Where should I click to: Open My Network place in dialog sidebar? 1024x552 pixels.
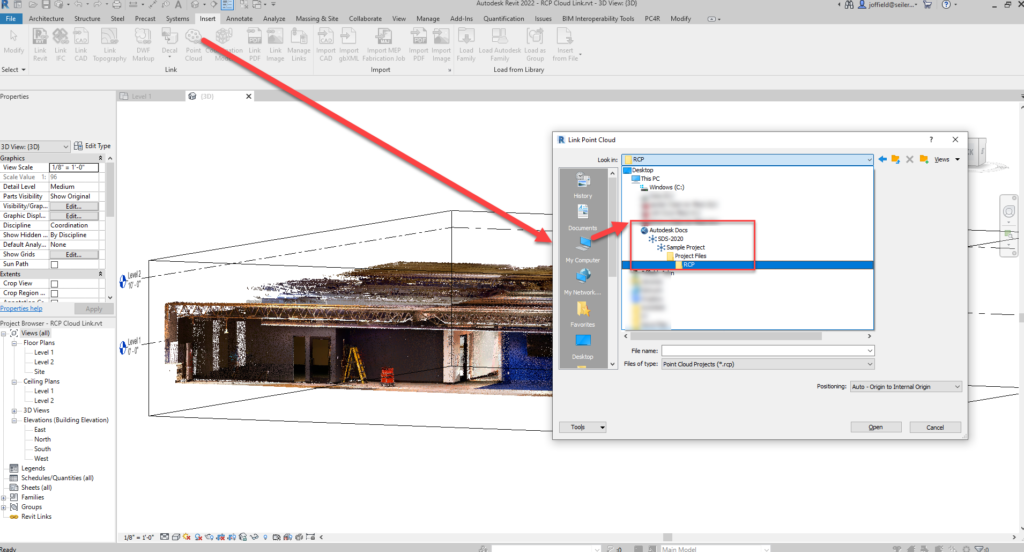(x=583, y=282)
